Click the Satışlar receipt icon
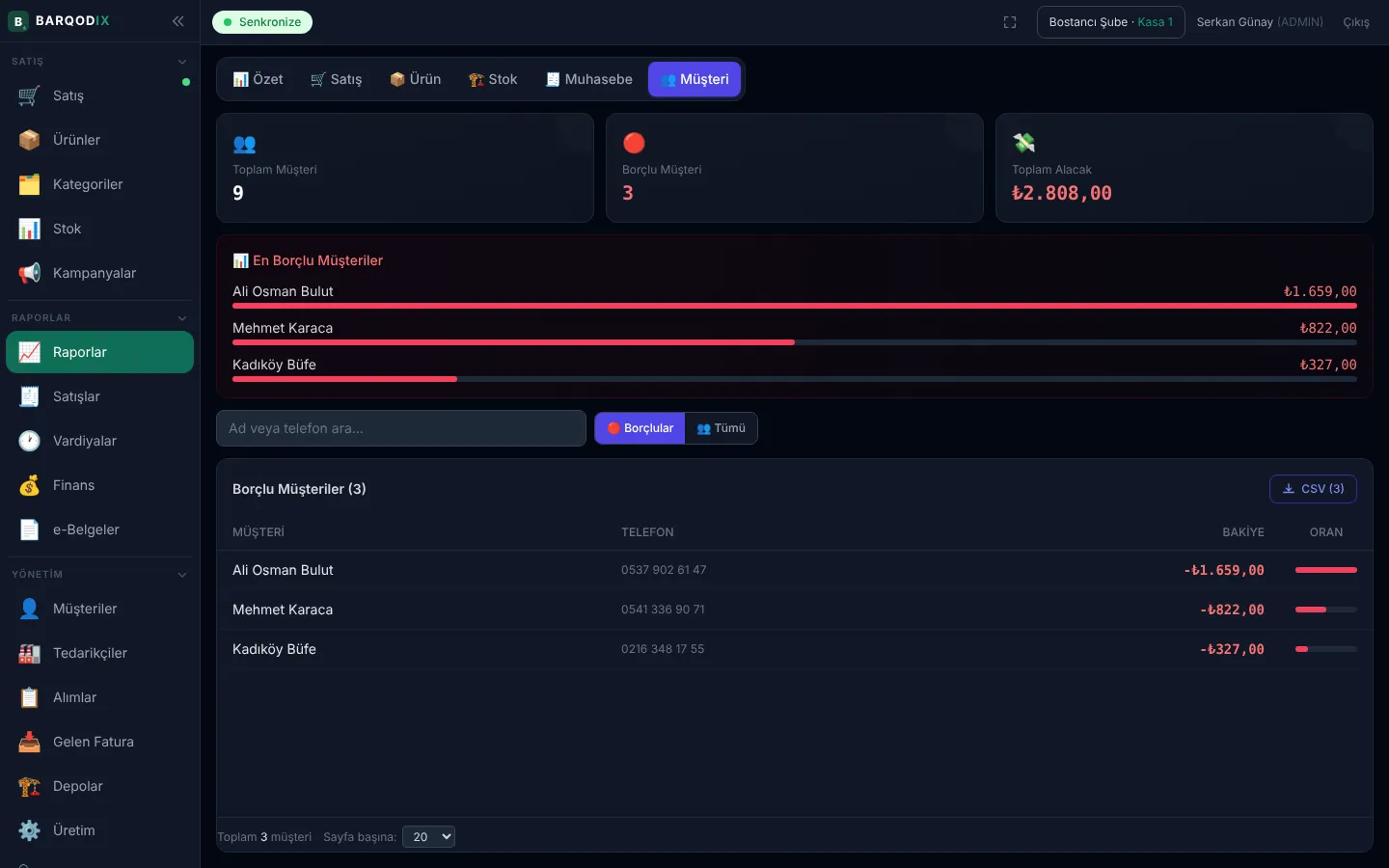The width and height of the screenshot is (1389, 868). click(x=29, y=396)
